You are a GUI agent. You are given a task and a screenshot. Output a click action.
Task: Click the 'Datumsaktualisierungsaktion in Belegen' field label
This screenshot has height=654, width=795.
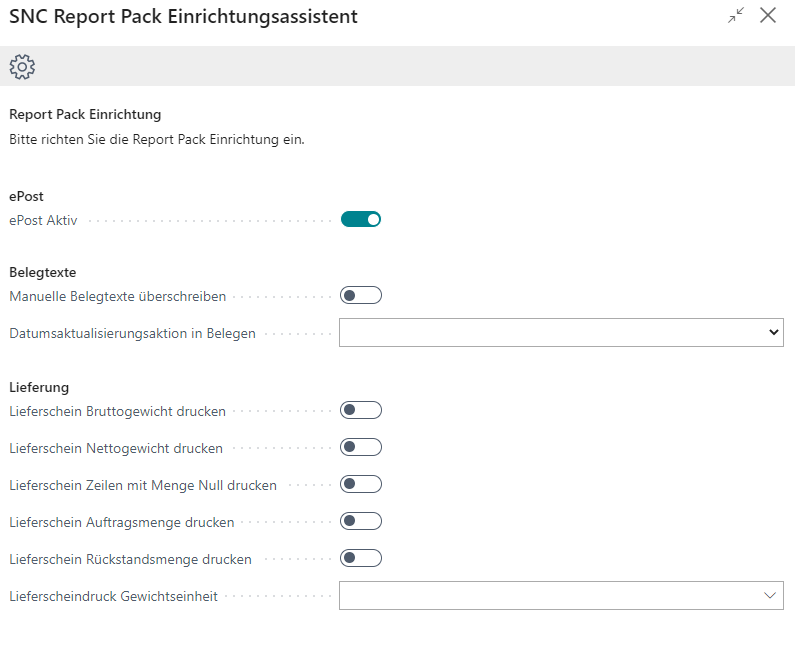coord(132,333)
